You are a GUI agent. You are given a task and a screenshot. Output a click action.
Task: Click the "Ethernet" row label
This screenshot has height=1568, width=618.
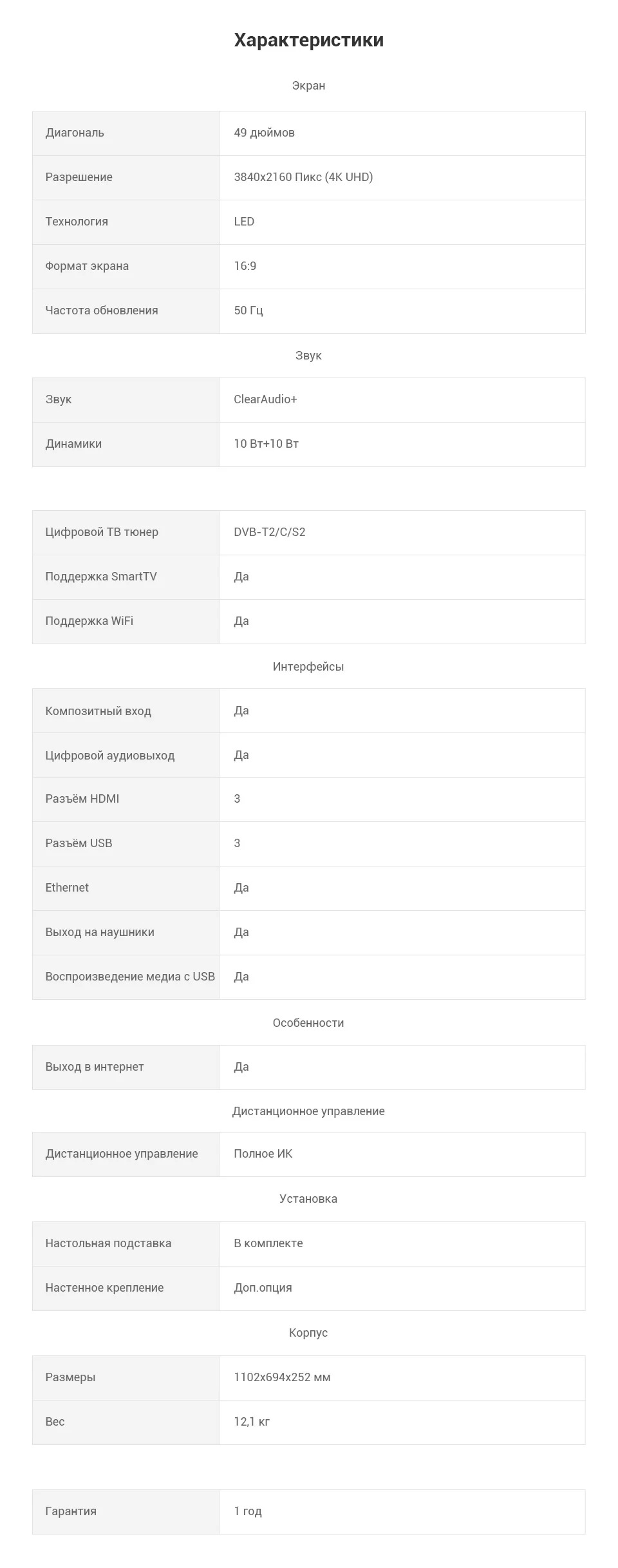(x=67, y=888)
